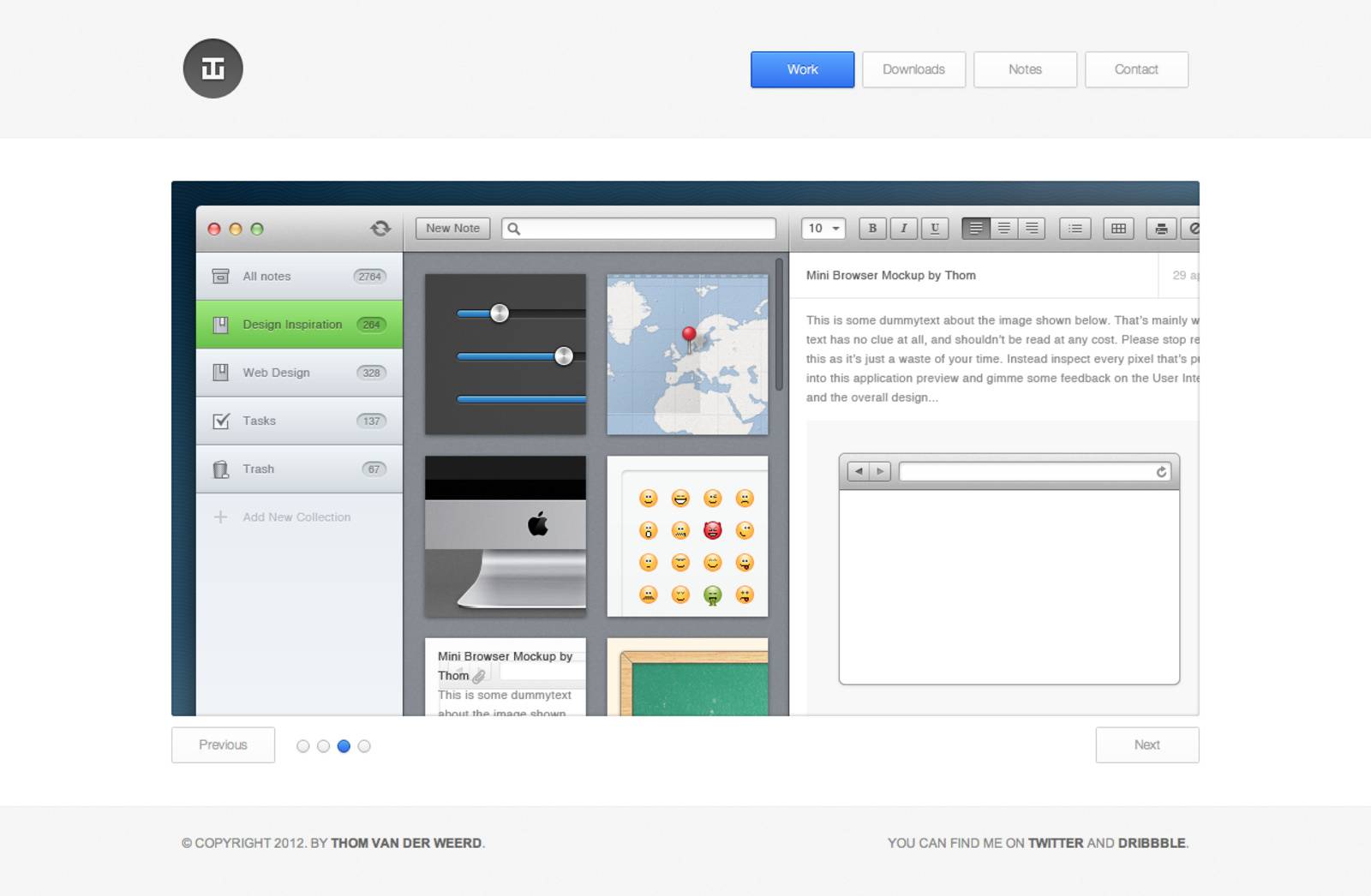Click the sync refresh arrows icon
1371x896 pixels.
coord(380,228)
